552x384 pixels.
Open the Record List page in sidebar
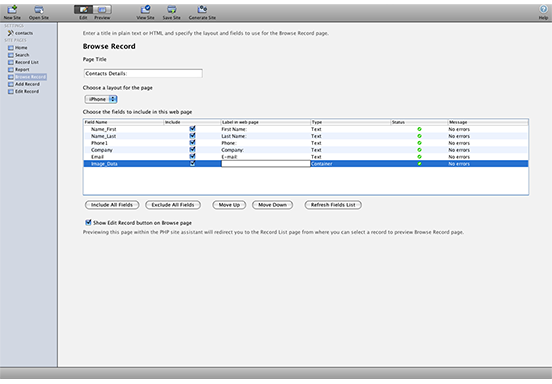23,62
